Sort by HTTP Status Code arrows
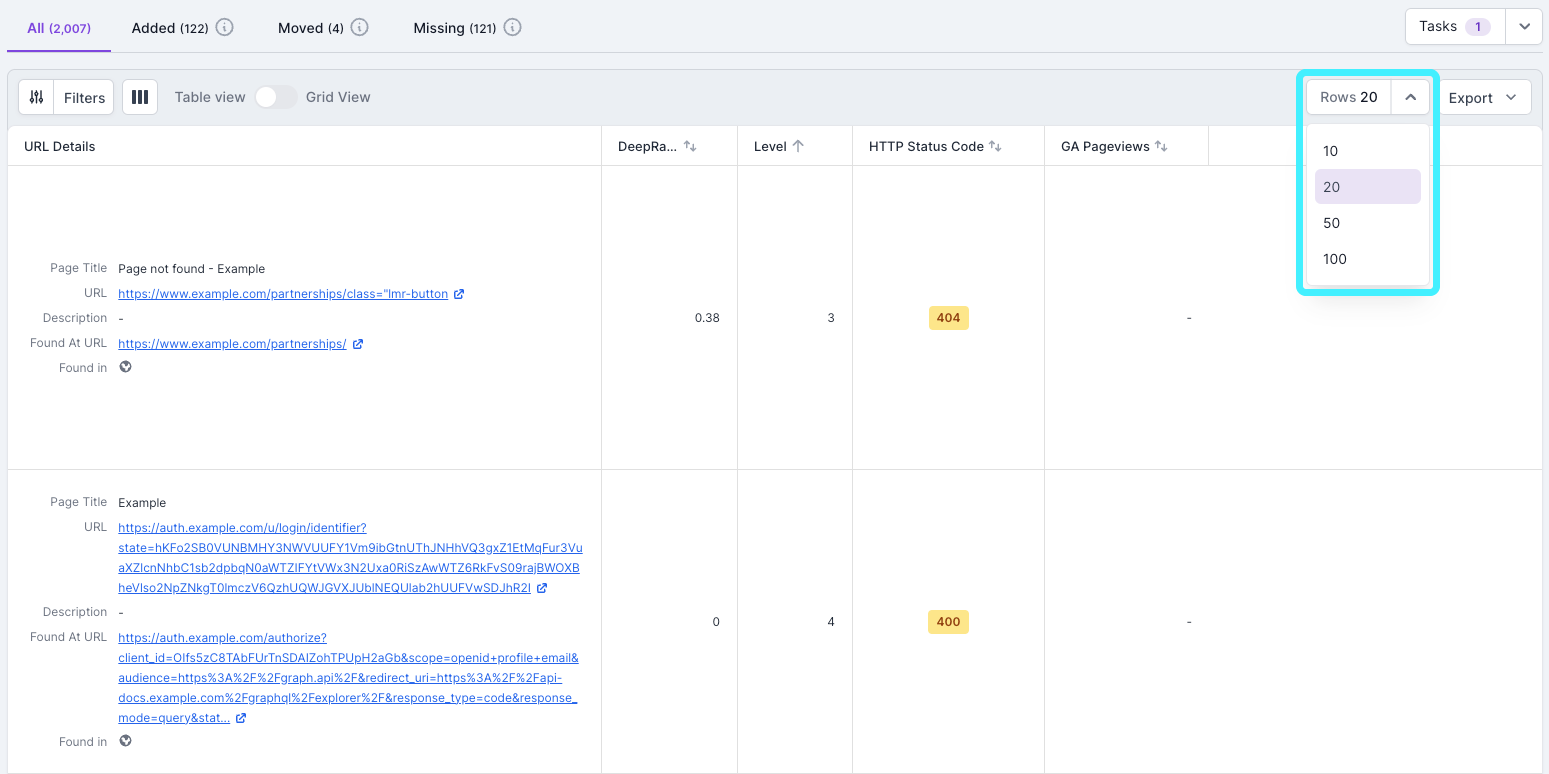Viewport: 1549px width, 774px height. tap(995, 146)
